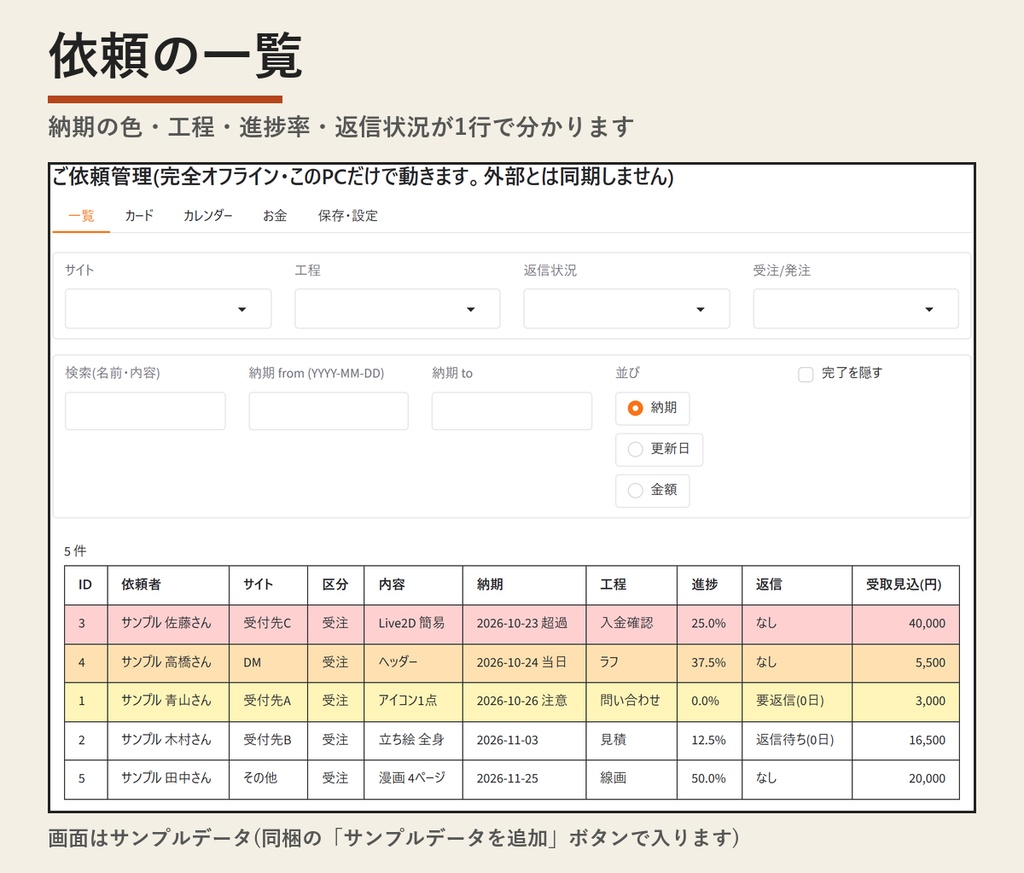Click the 返信待ち(0日) reply cell
The image size is (1024, 873).
click(797, 740)
